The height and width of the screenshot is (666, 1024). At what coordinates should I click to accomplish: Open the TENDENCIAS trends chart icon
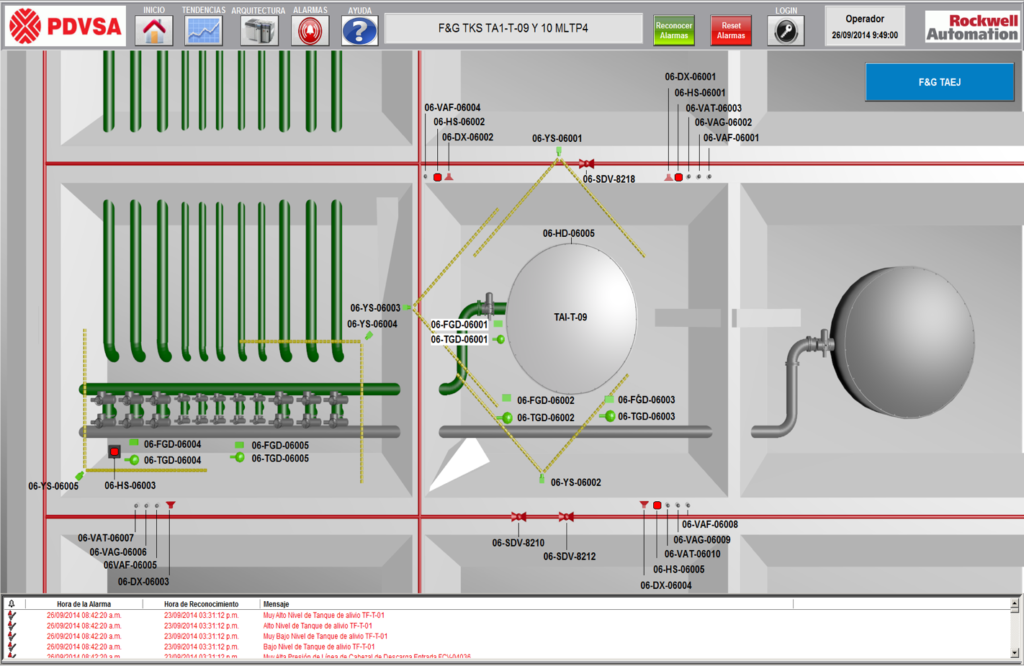[x=204, y=30]
